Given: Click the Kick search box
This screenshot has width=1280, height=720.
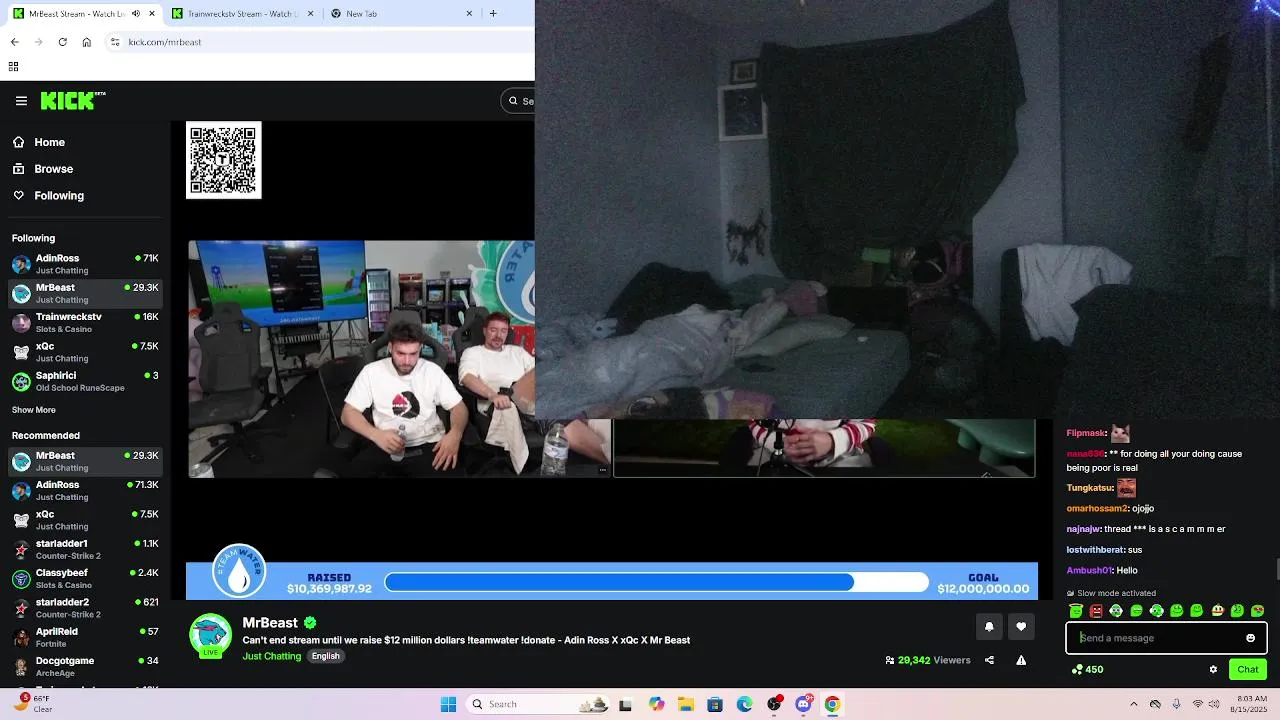Looking at the screenshot, I should [518, 100].
